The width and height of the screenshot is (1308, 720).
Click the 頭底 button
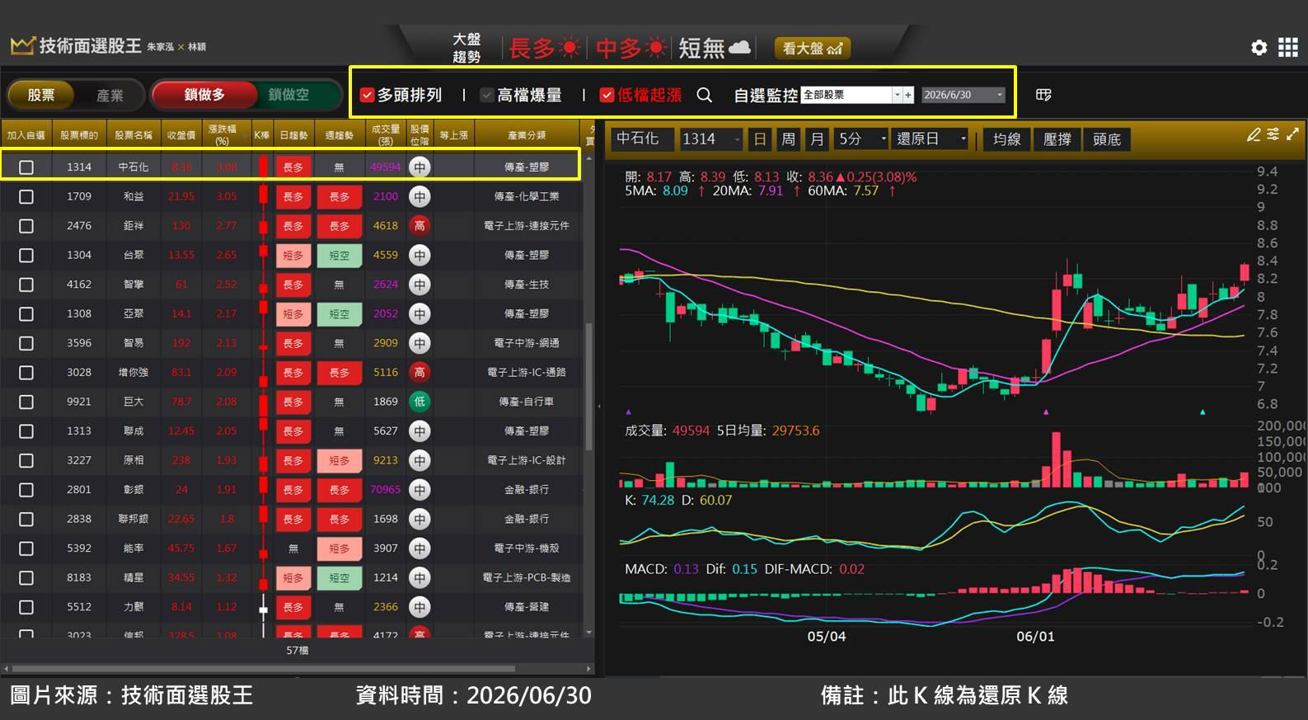pos(1107,139)
